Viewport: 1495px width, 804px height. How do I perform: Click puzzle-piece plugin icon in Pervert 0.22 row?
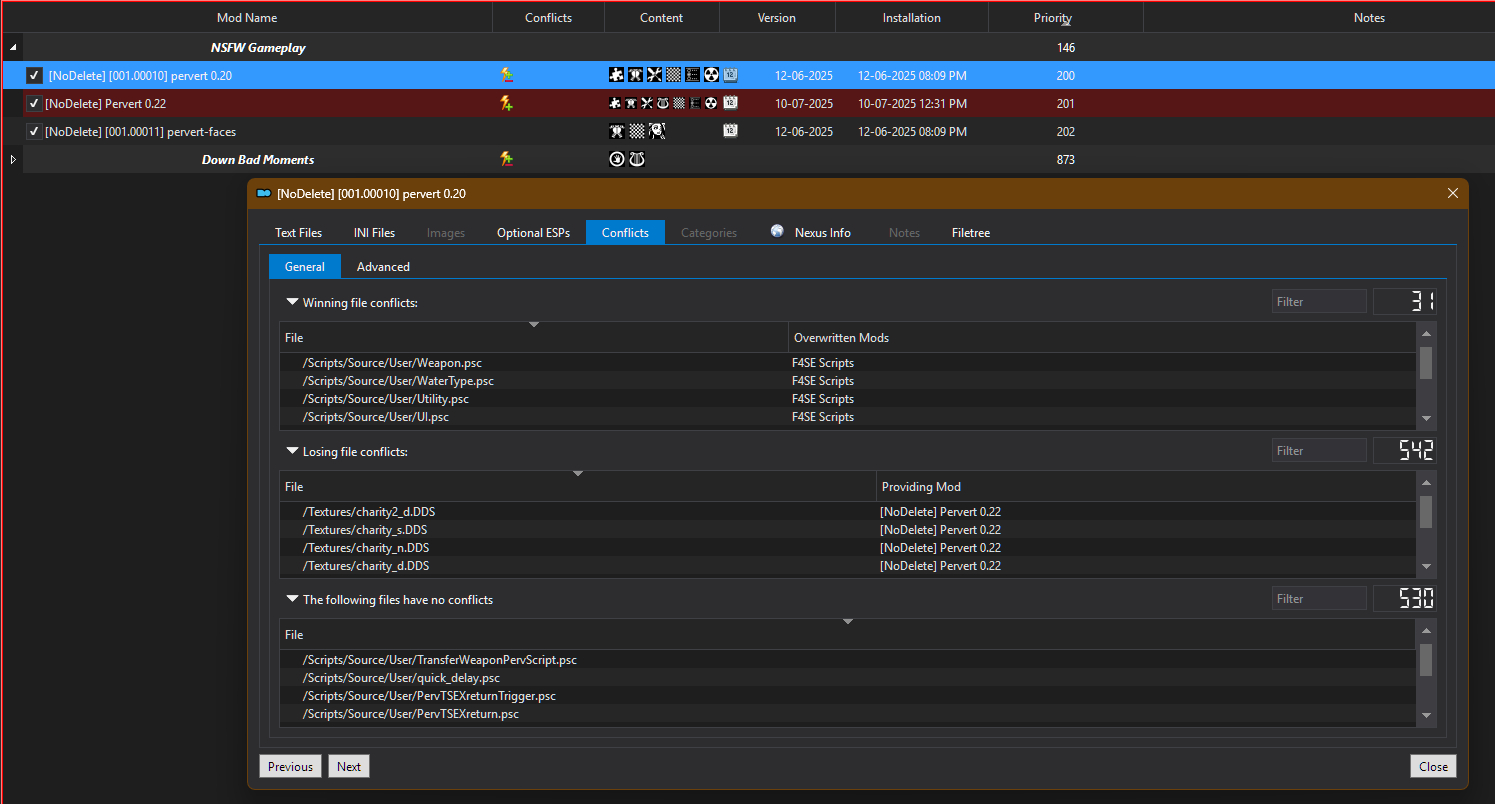(x=615, y=103)
